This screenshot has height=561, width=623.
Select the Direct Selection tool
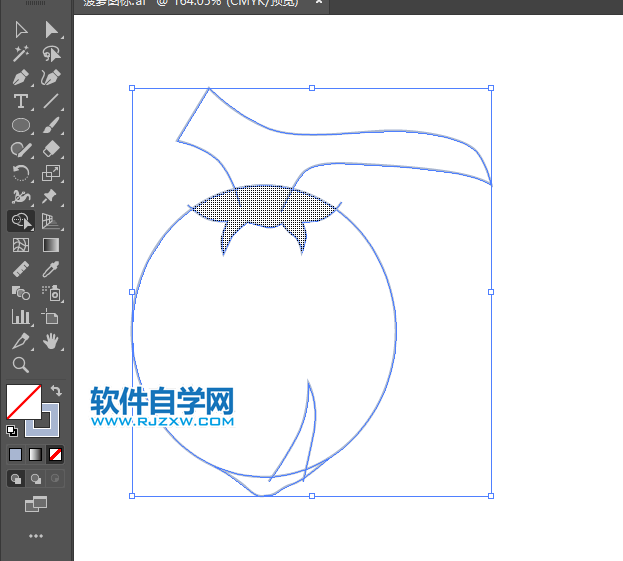(x=51, y=30)
